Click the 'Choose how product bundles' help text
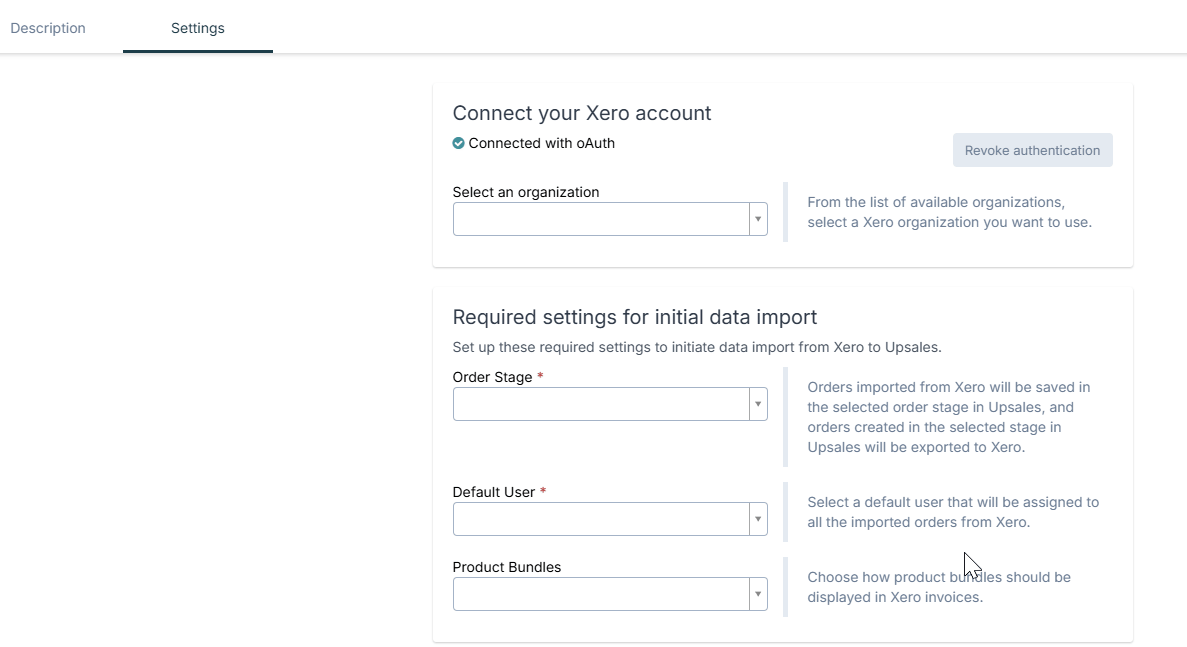The width and height of the screenshot is (1187, 647). tap(939, 587)
